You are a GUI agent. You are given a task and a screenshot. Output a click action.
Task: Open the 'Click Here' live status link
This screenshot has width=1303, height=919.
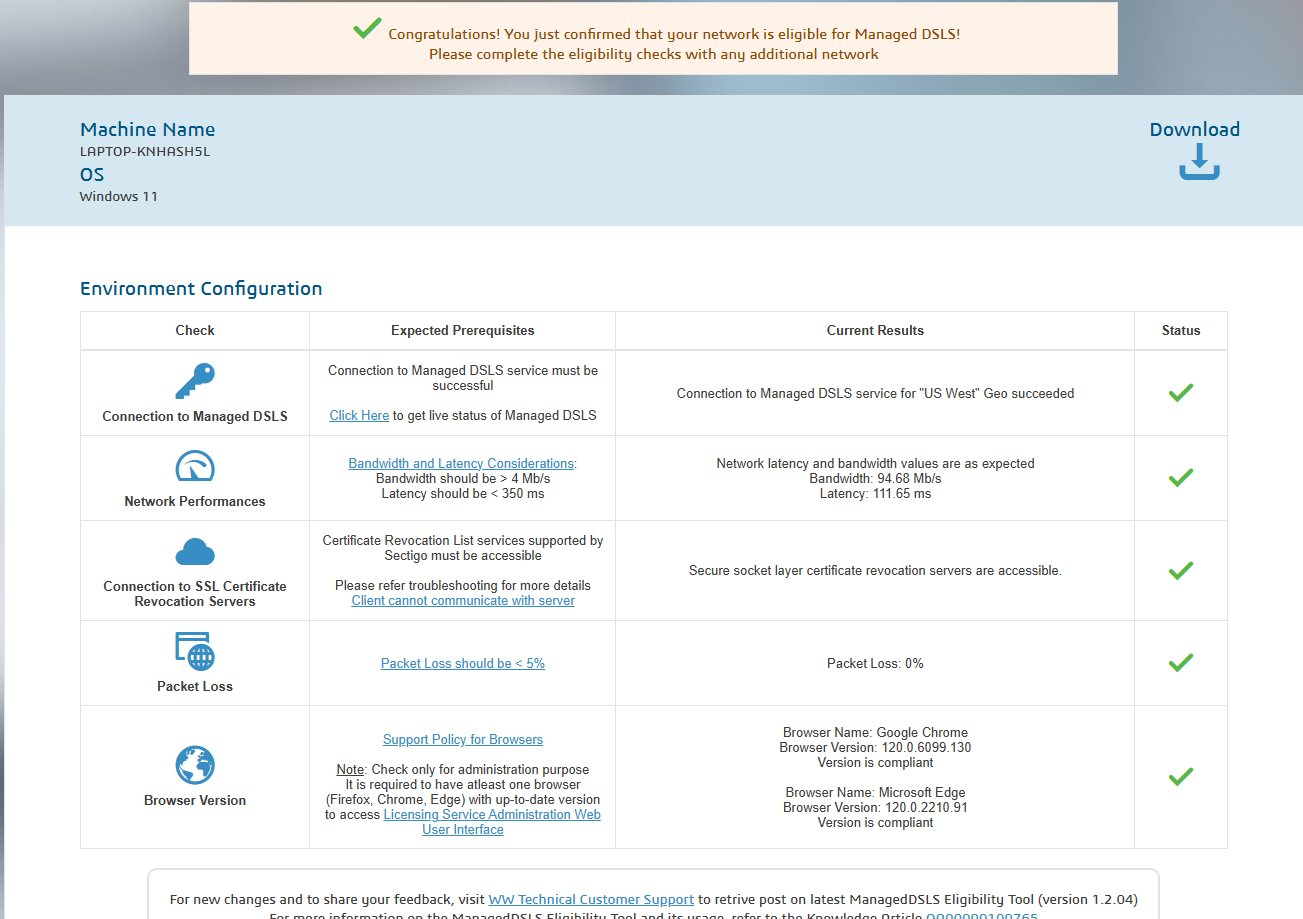tap(359, 415)
